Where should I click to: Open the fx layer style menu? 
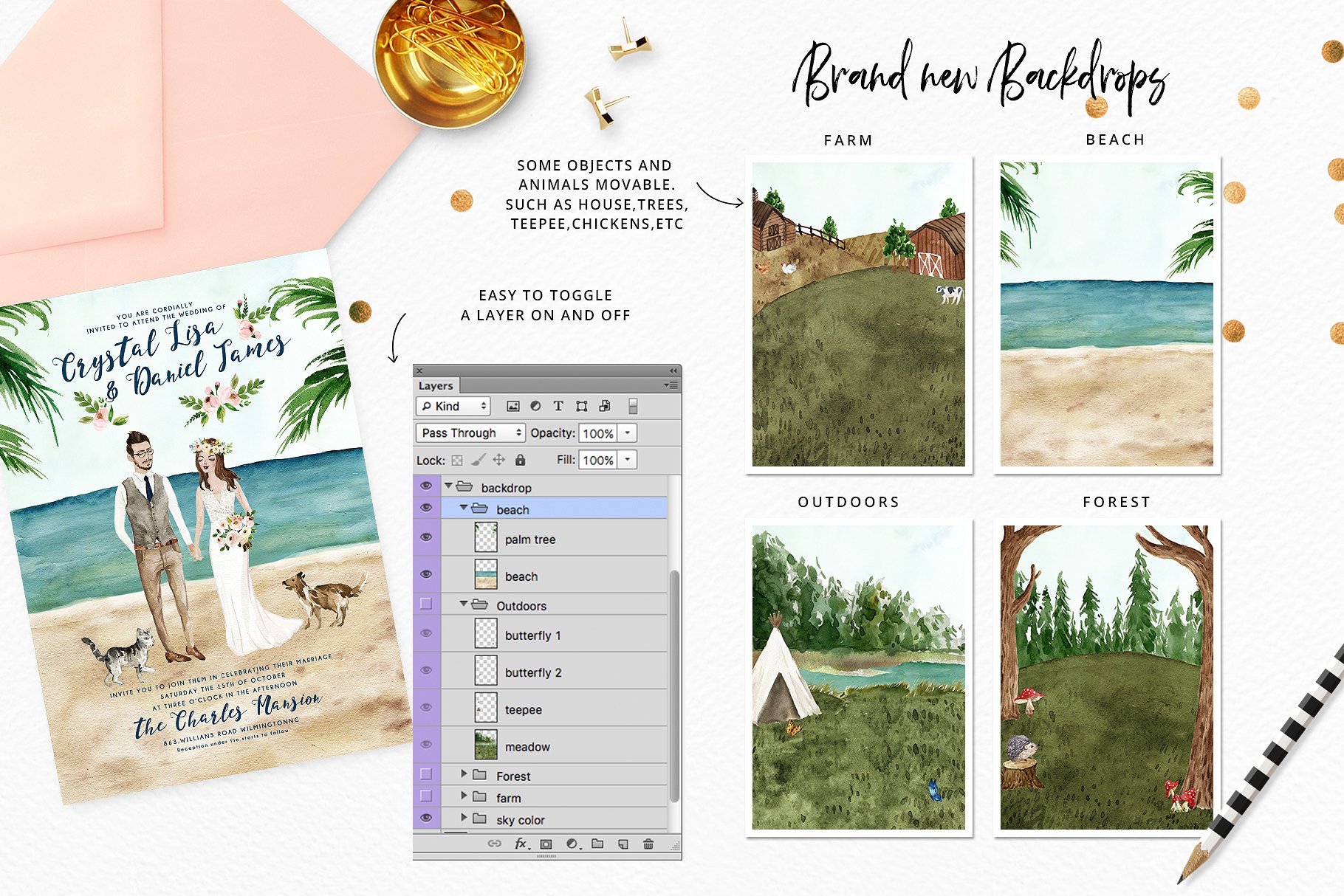coord(521,844)
